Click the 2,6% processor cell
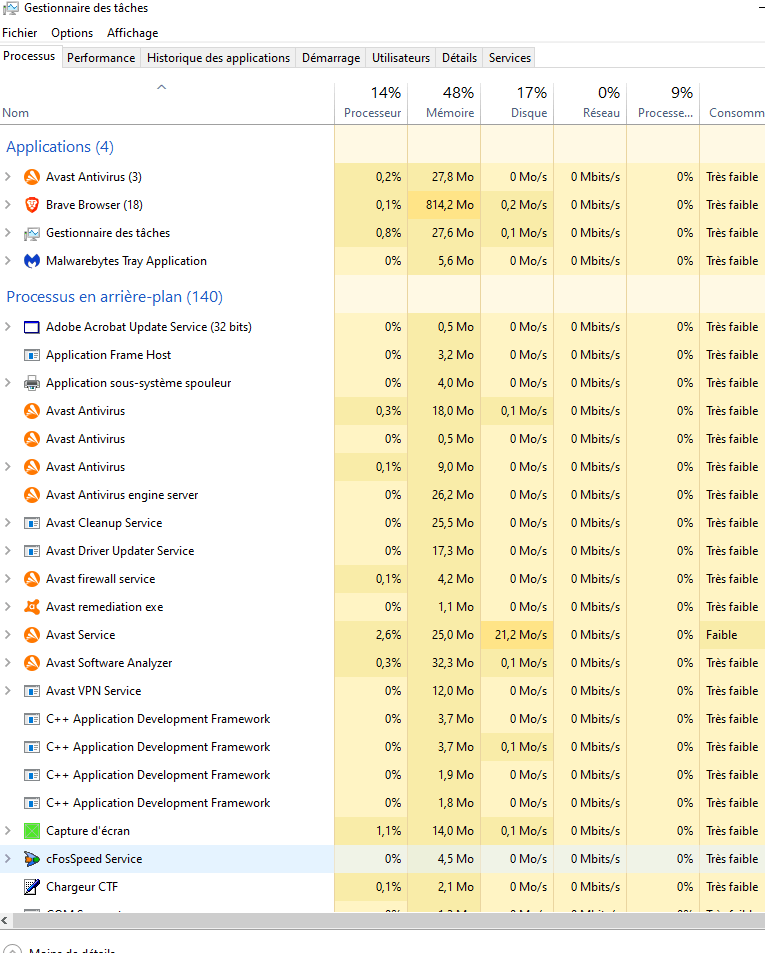765x953 pixels. [x=371, y=635]
